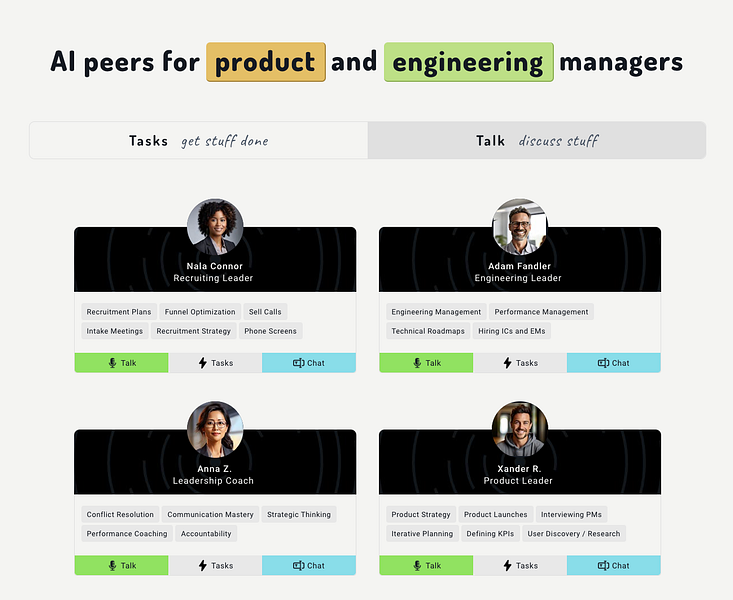Screen dimensions: 733x600
Task: Click chat icon on Xander R.'s card
Action: (604, 565)
